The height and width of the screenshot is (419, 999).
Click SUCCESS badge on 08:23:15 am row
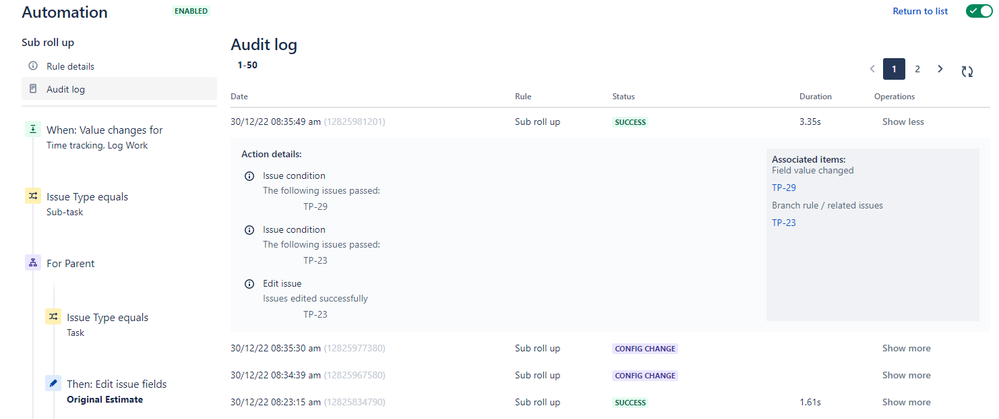pos(630,402)
